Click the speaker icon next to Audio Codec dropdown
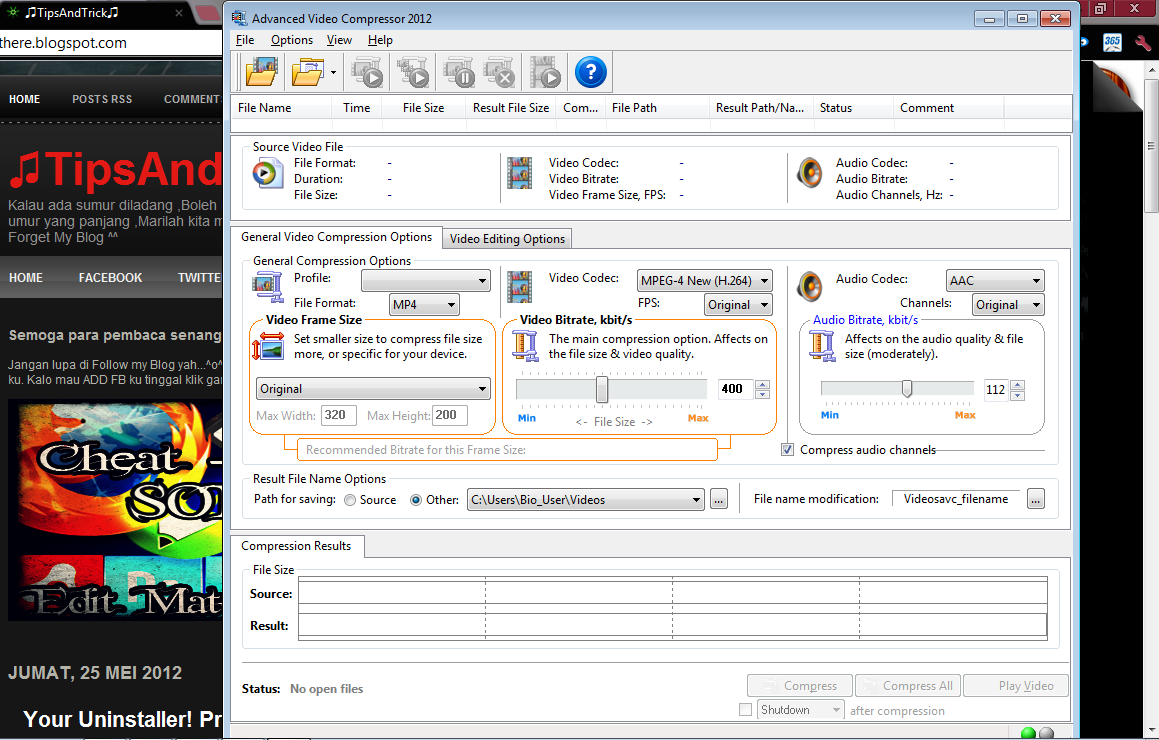 [x=810, y=287]
